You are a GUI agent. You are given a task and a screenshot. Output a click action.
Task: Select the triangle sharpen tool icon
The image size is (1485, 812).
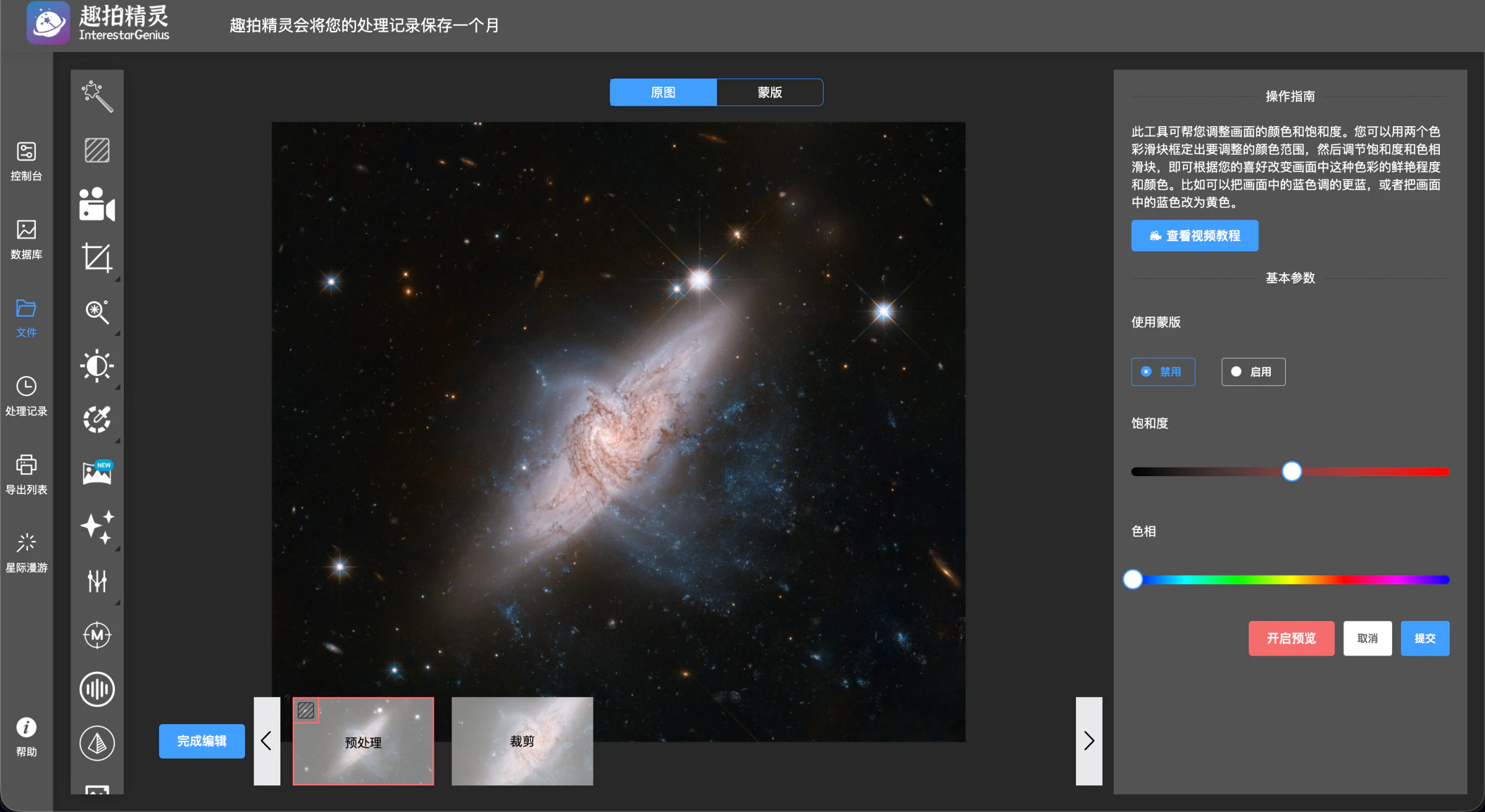(x=97, y=743)
